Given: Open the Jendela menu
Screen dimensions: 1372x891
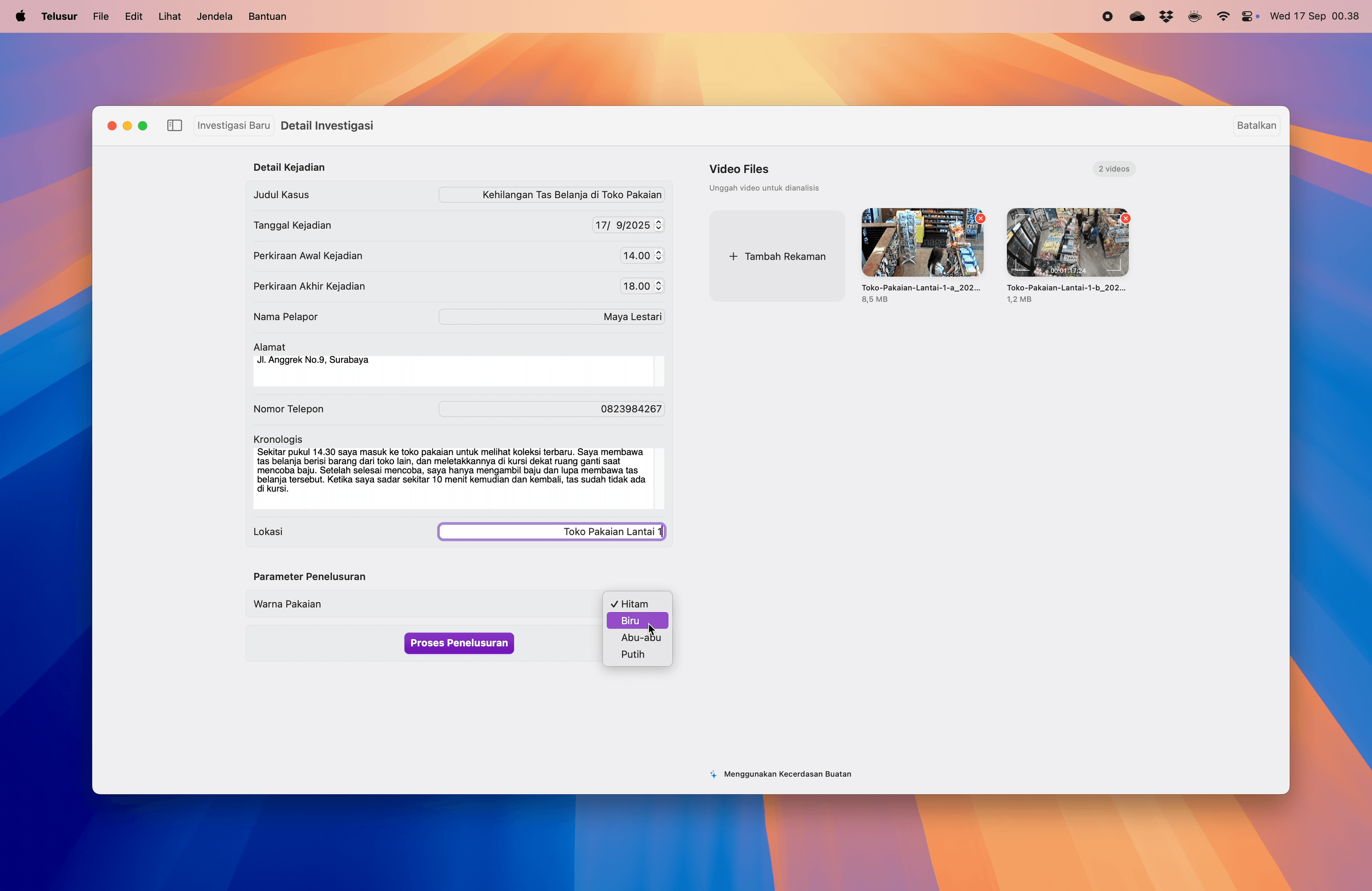Looking at the screenshot, I should (215, 16).
